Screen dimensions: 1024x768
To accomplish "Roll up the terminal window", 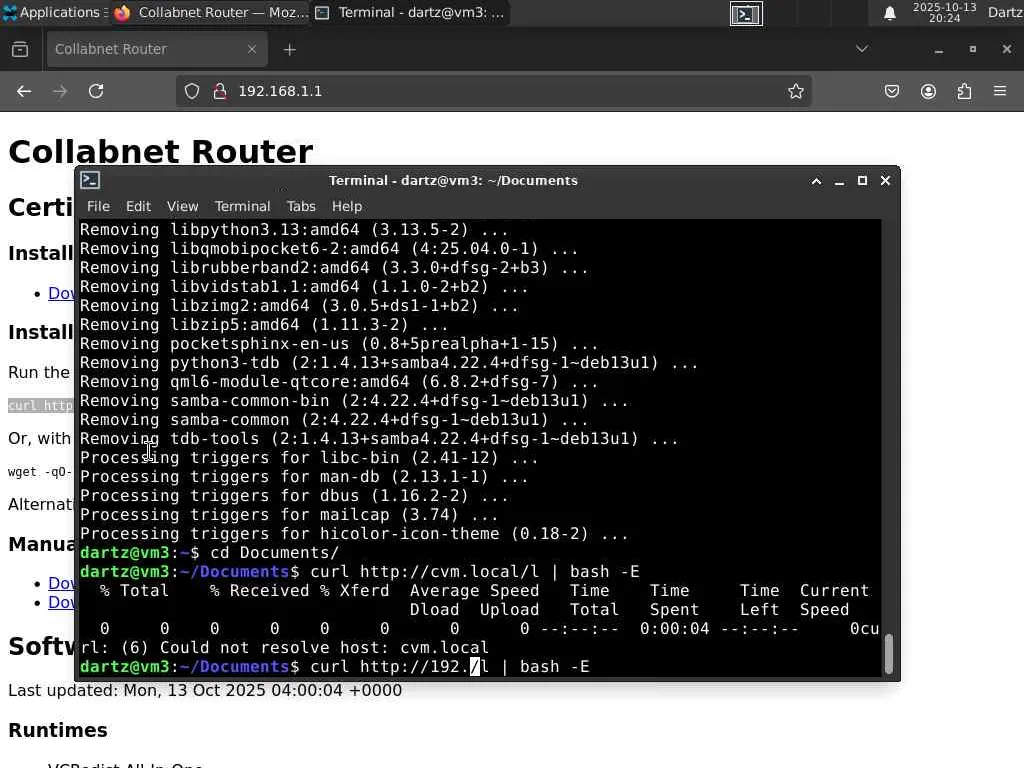I will pyautogui.click(x=816, y=181).
